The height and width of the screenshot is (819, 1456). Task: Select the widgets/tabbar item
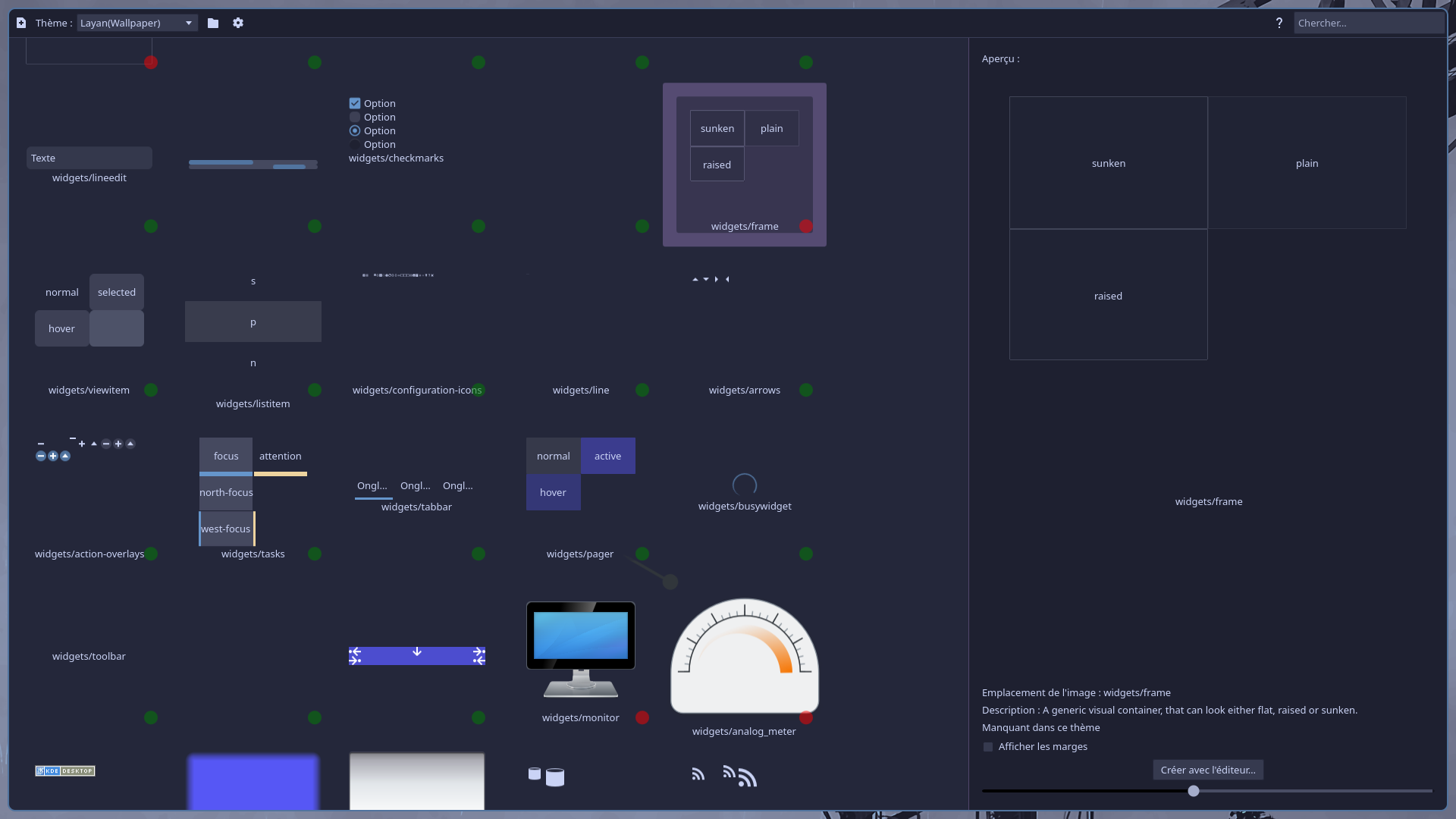(416, 489)
